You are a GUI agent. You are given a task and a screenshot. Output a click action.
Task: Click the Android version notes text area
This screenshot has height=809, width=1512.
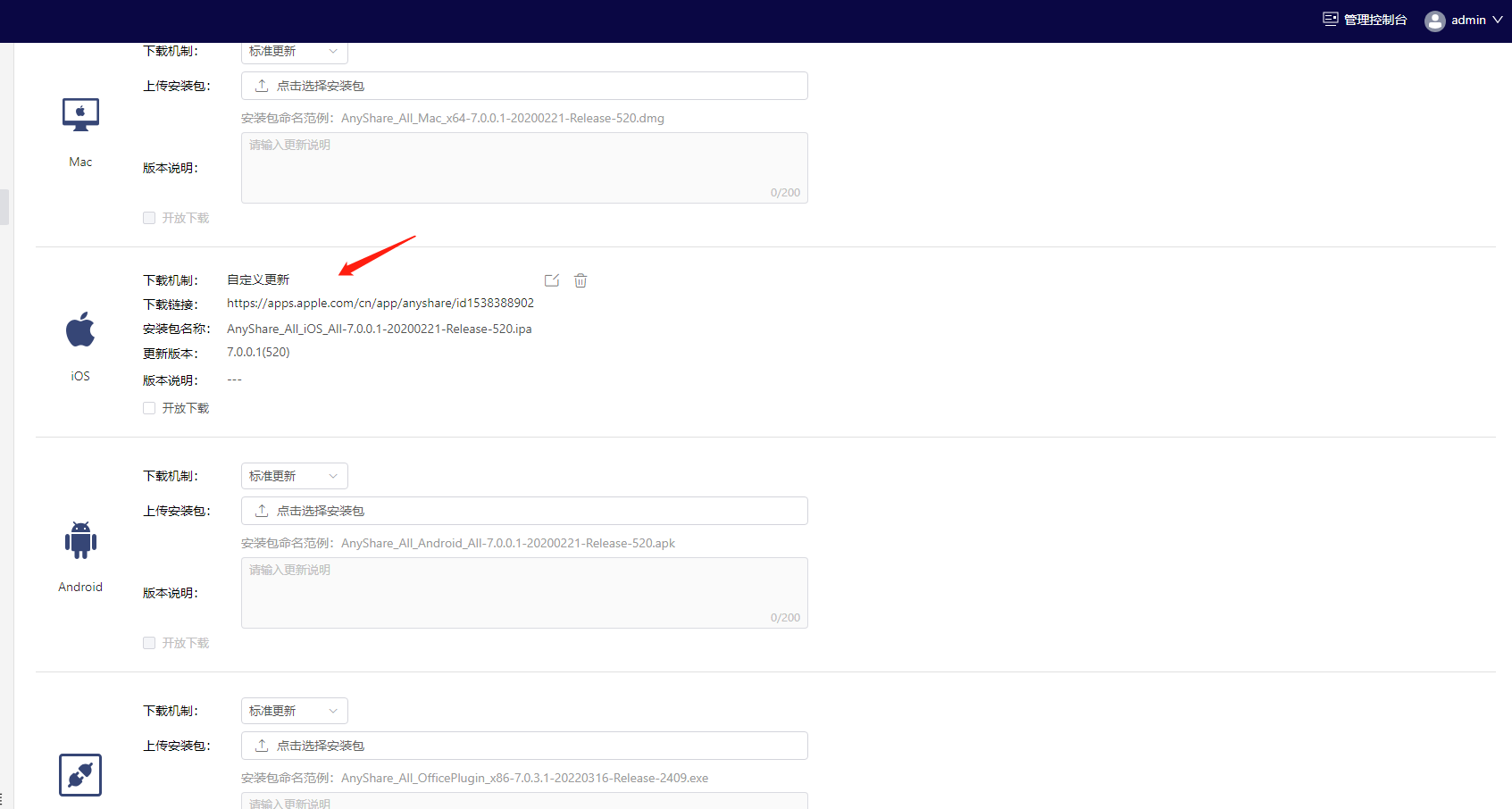tap(524, 592)
